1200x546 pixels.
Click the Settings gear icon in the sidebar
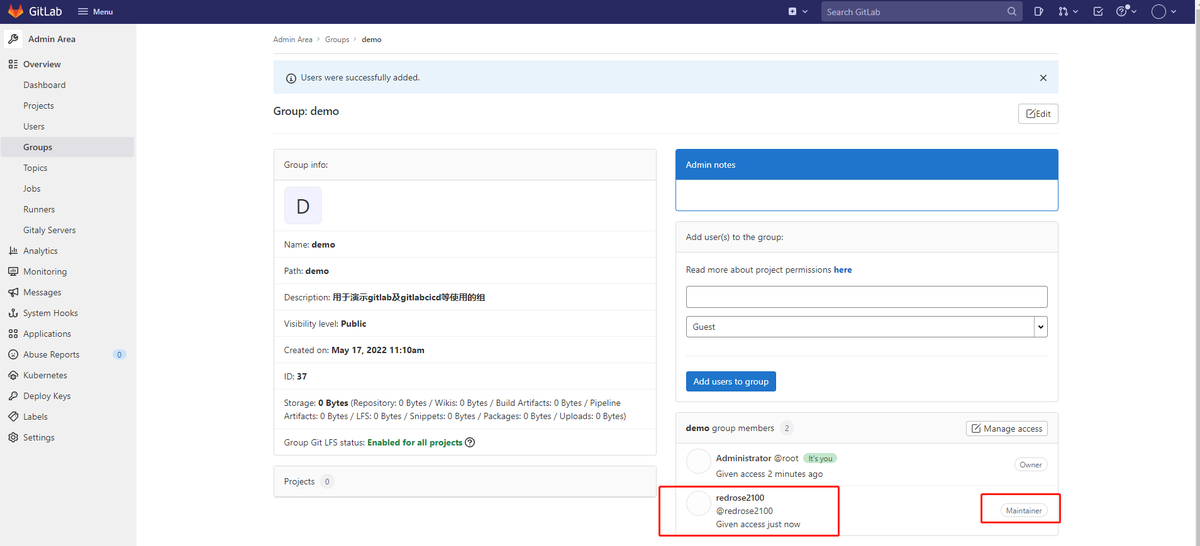pos(13,438)
